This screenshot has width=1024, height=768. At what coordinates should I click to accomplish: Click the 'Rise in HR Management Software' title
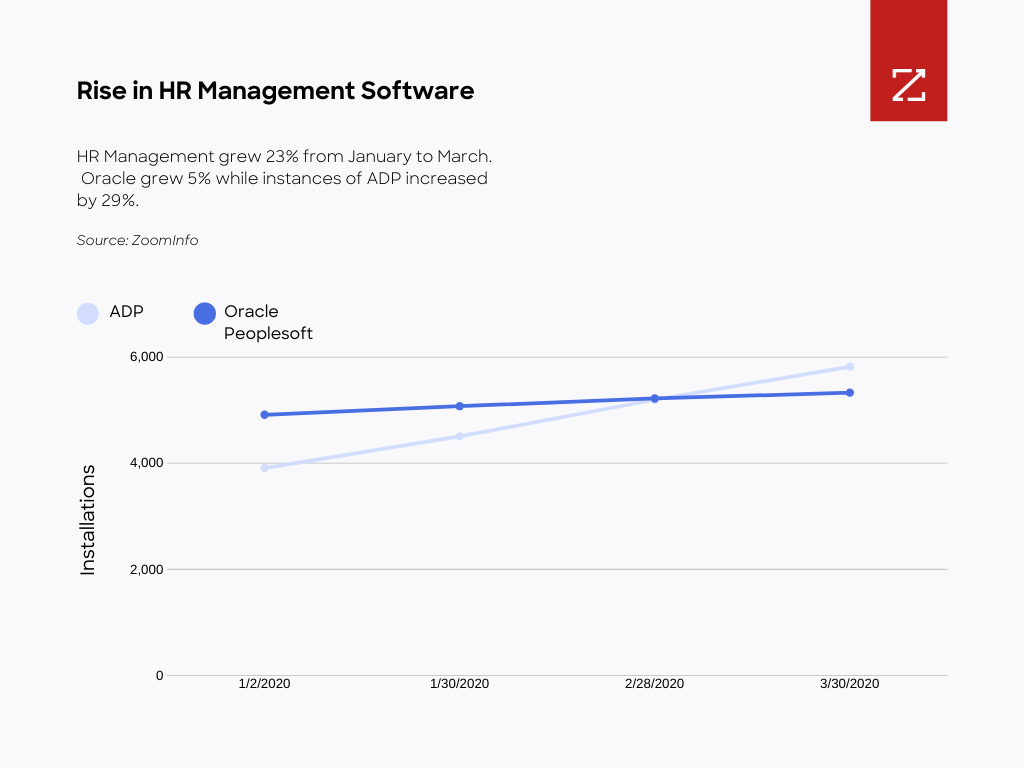pos(275,91)
